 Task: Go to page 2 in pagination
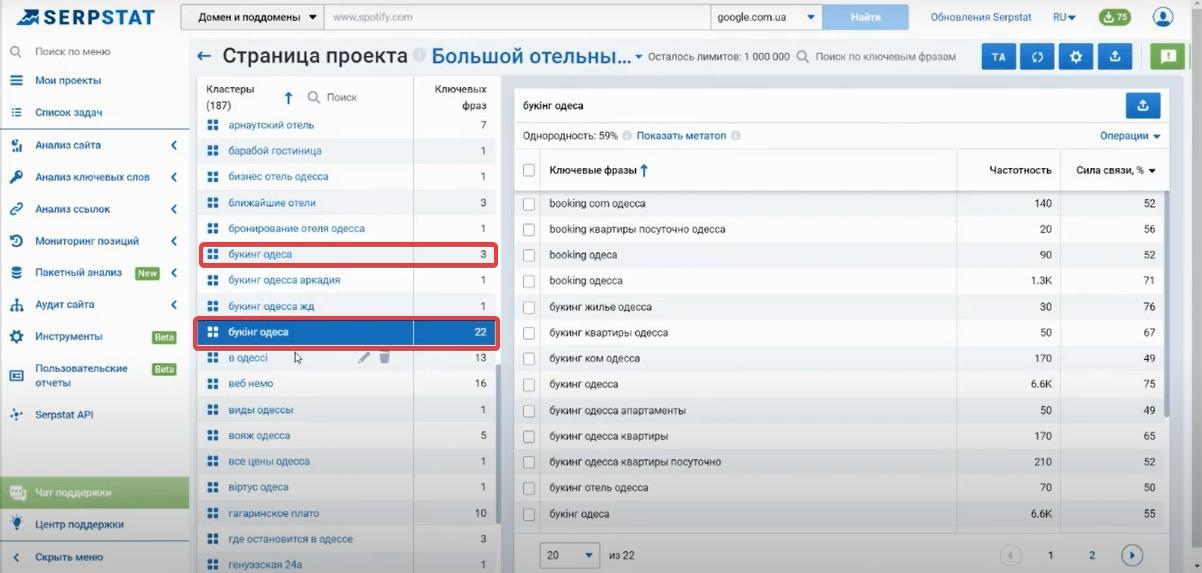(1091, 555)
